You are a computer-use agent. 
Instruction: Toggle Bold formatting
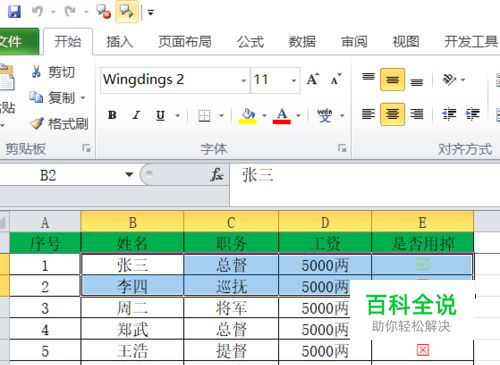112,115
